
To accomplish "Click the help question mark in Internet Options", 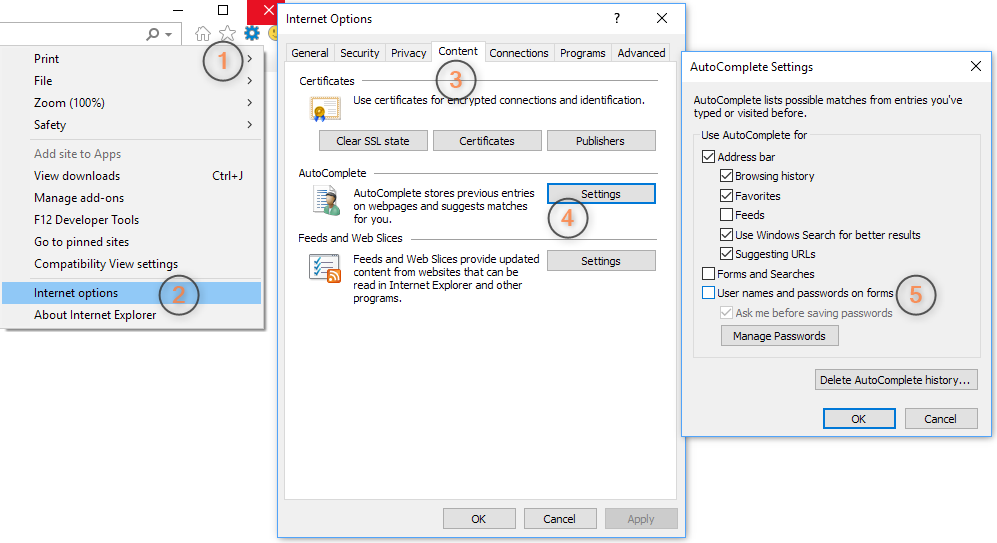I will coord(617,18).
